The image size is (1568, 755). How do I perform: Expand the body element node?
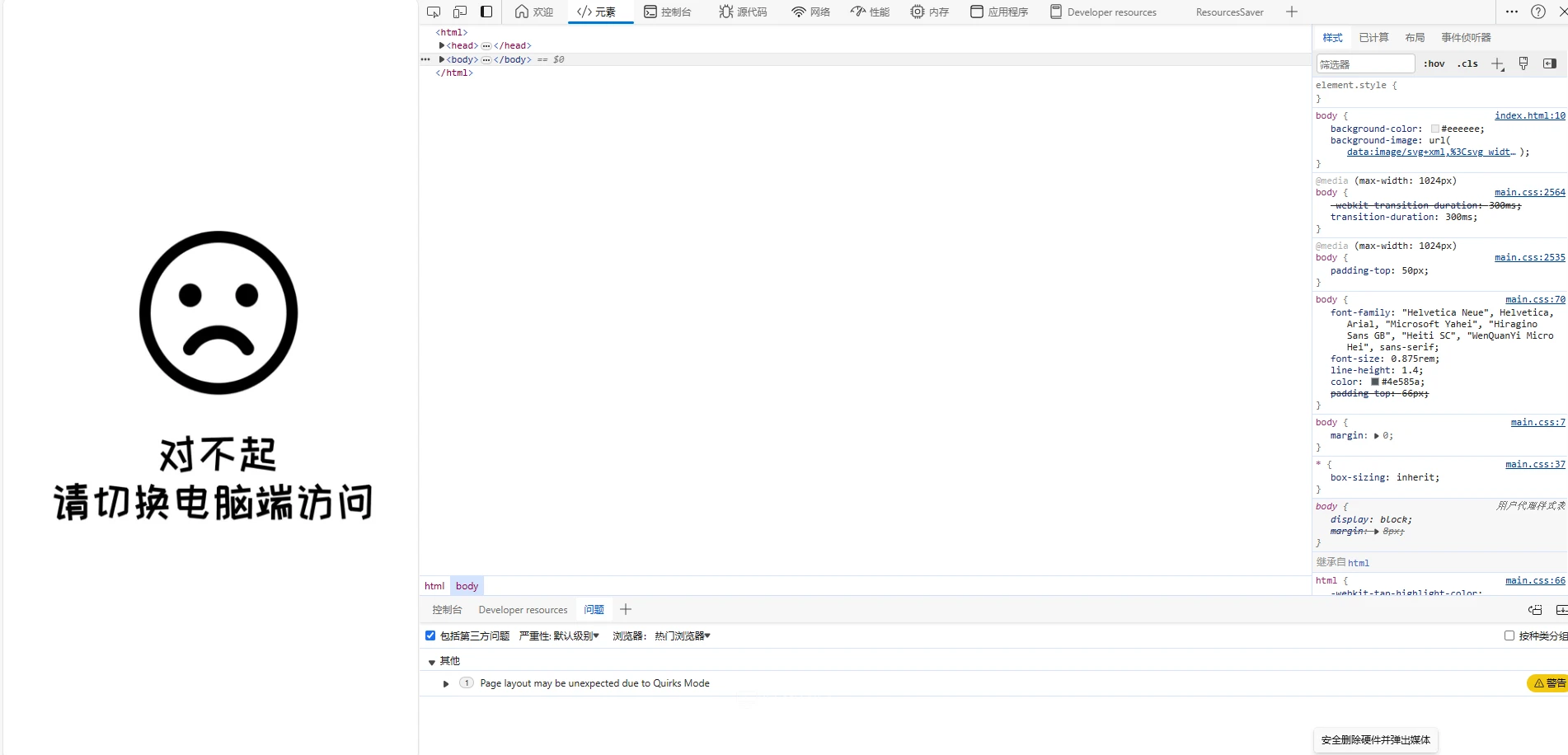[442, 59]
